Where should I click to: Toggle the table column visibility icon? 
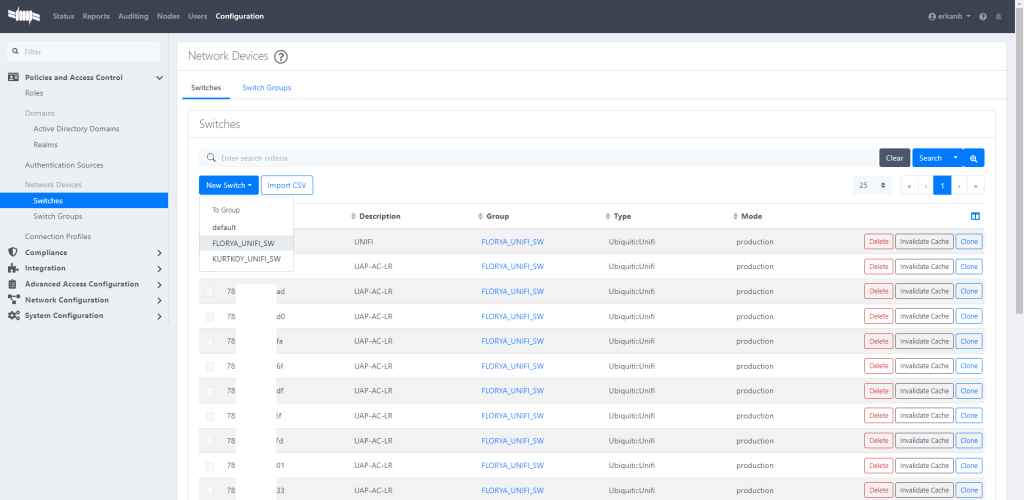point(975,216)
